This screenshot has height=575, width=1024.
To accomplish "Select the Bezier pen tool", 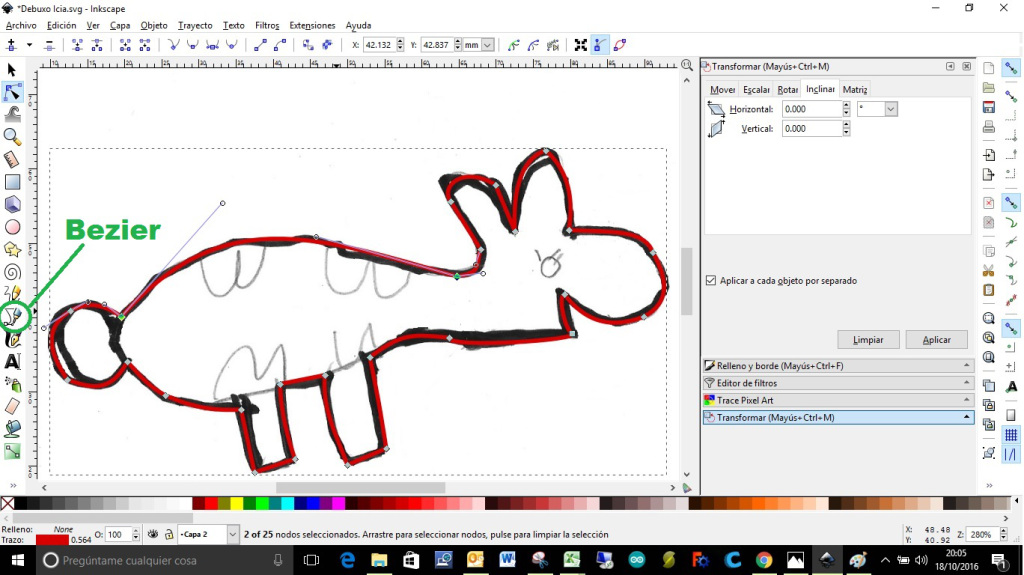I will (x=13, y=317).
